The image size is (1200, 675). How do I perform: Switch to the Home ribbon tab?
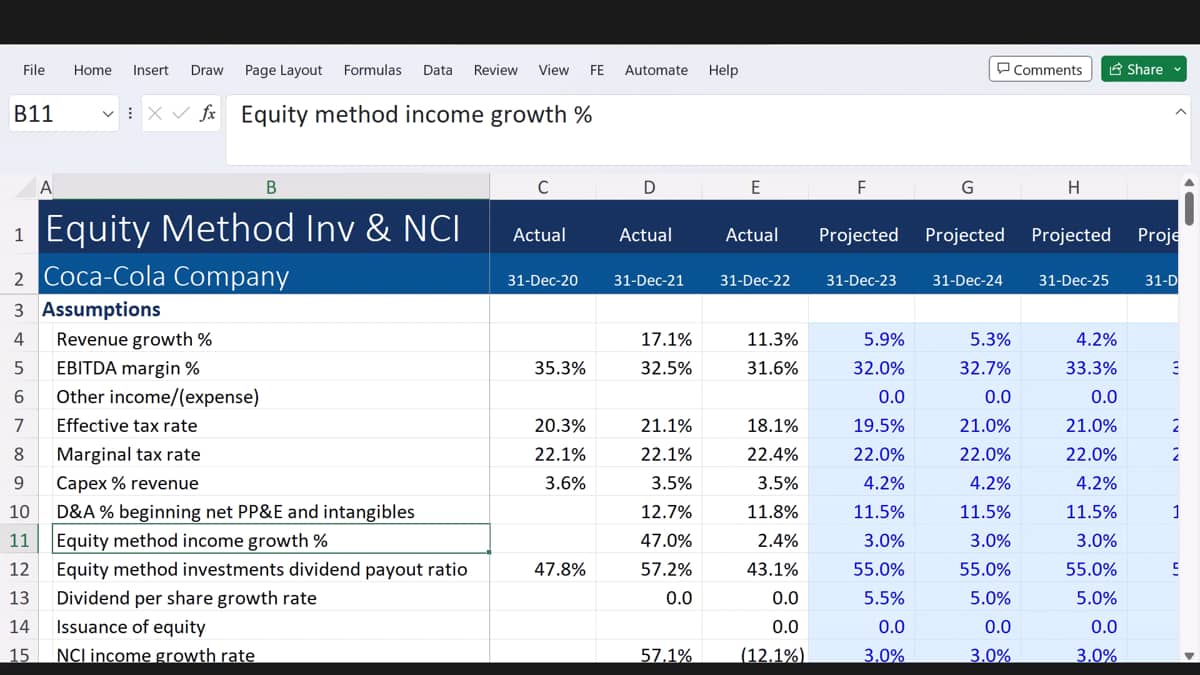[x=92, y=70]
